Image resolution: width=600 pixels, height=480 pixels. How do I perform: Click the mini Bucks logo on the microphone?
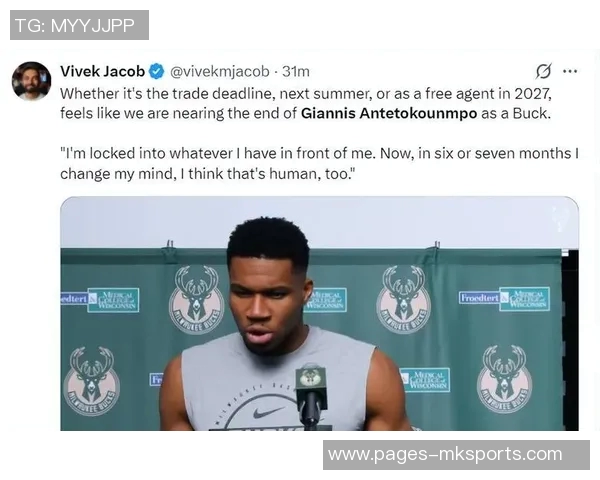[x=311, y=378]
